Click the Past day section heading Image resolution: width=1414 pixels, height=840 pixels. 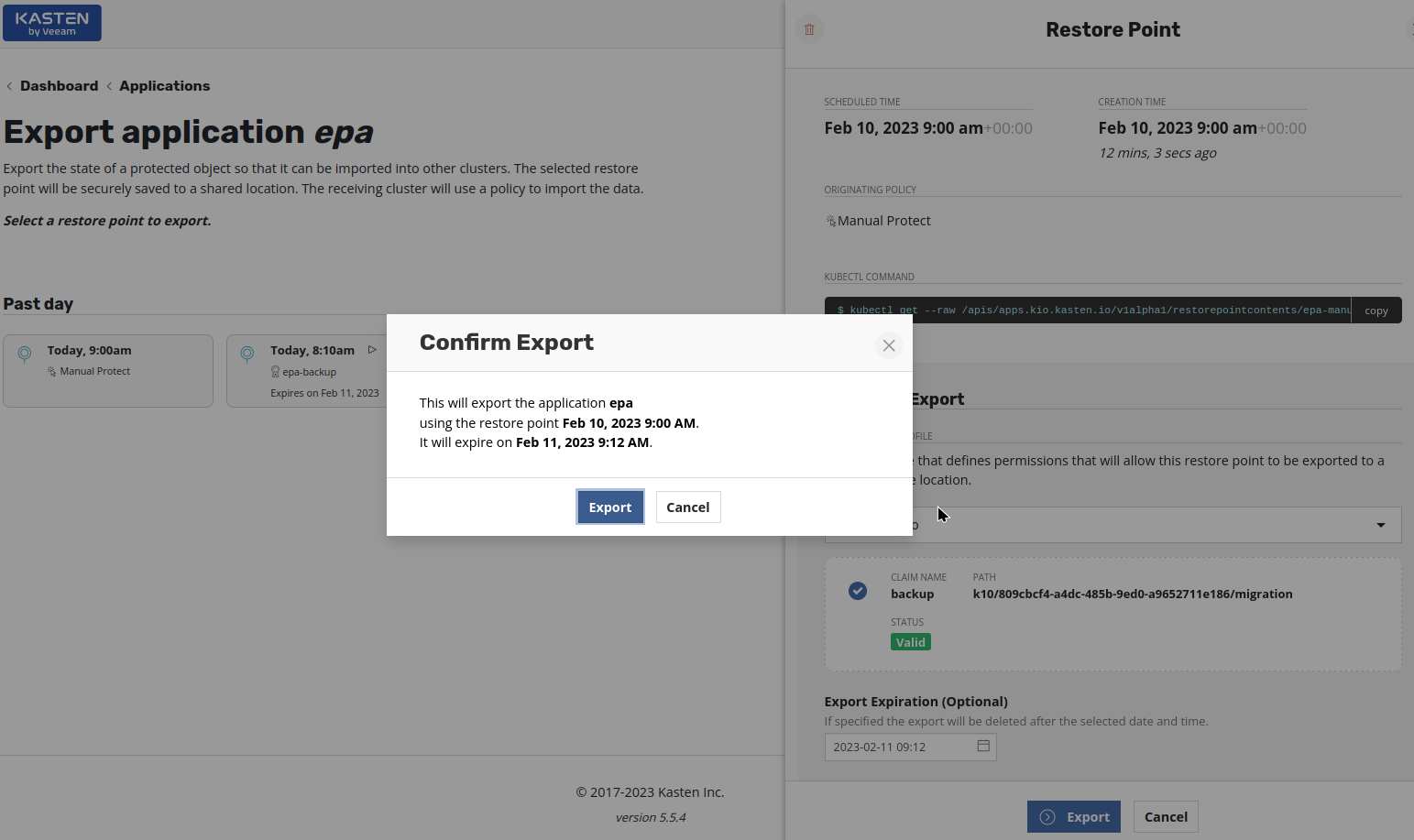[x=38, y=304]
